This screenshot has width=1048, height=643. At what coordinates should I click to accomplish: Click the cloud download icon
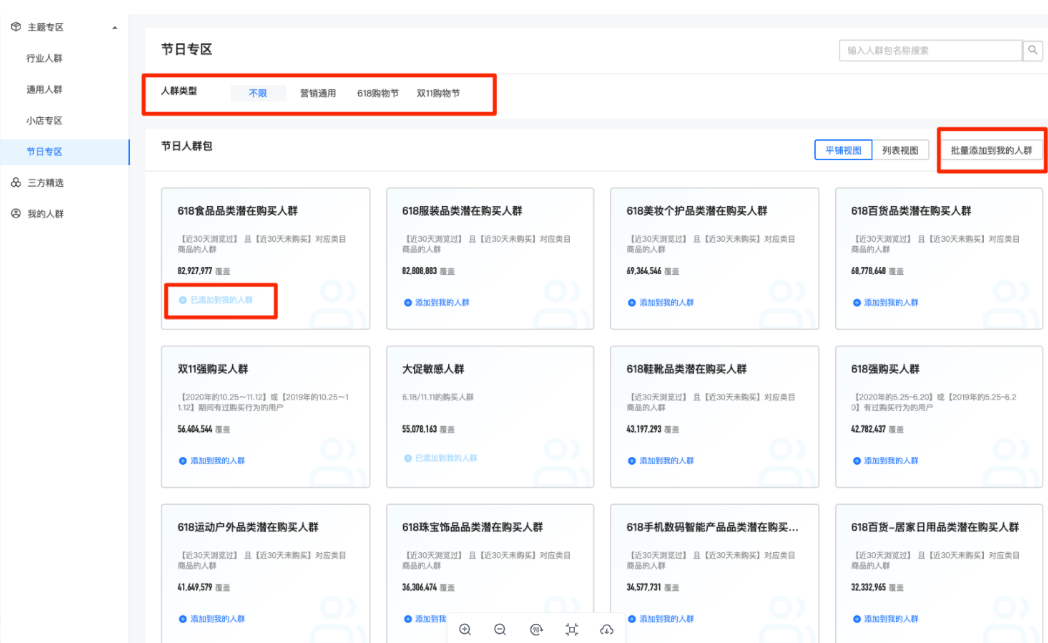click(606, 630)
